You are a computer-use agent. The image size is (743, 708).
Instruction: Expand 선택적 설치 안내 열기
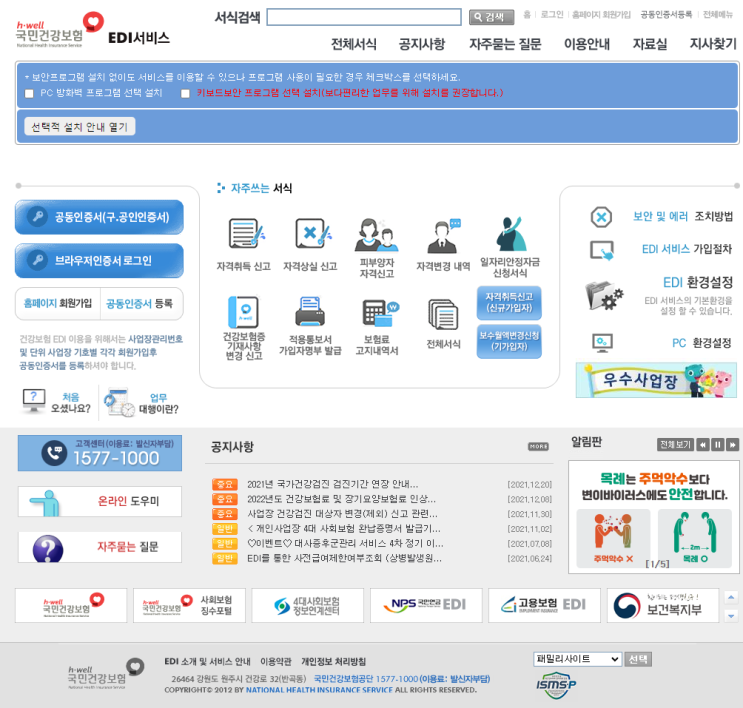(80, 127)
